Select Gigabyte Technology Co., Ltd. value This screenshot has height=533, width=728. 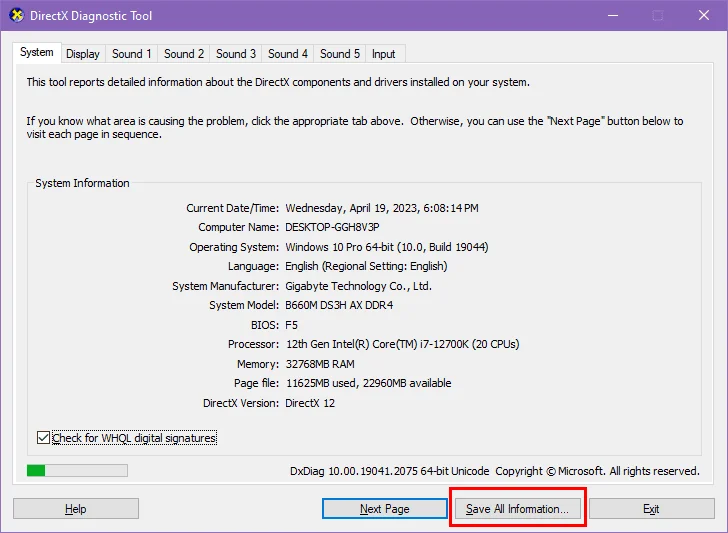coord(358,286)
